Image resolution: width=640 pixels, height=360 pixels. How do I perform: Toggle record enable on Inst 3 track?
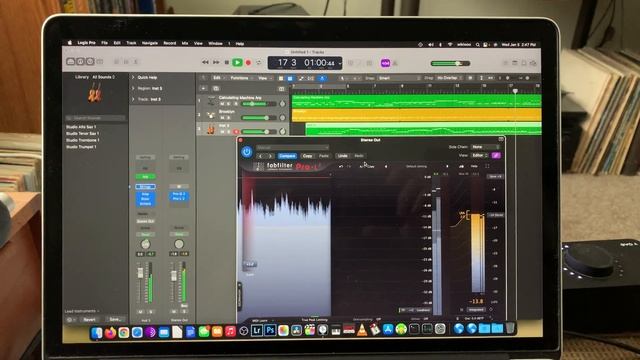click(x=236, y=132)
